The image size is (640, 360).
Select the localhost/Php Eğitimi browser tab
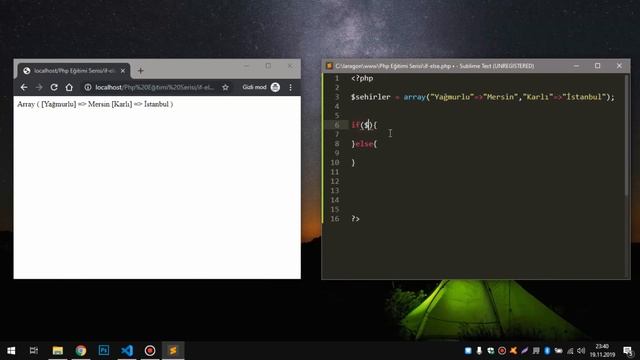tap(74, 71)
